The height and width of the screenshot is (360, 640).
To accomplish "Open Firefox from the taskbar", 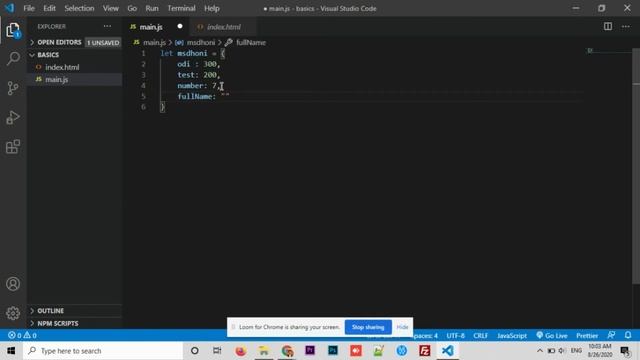I will point(241,351).
